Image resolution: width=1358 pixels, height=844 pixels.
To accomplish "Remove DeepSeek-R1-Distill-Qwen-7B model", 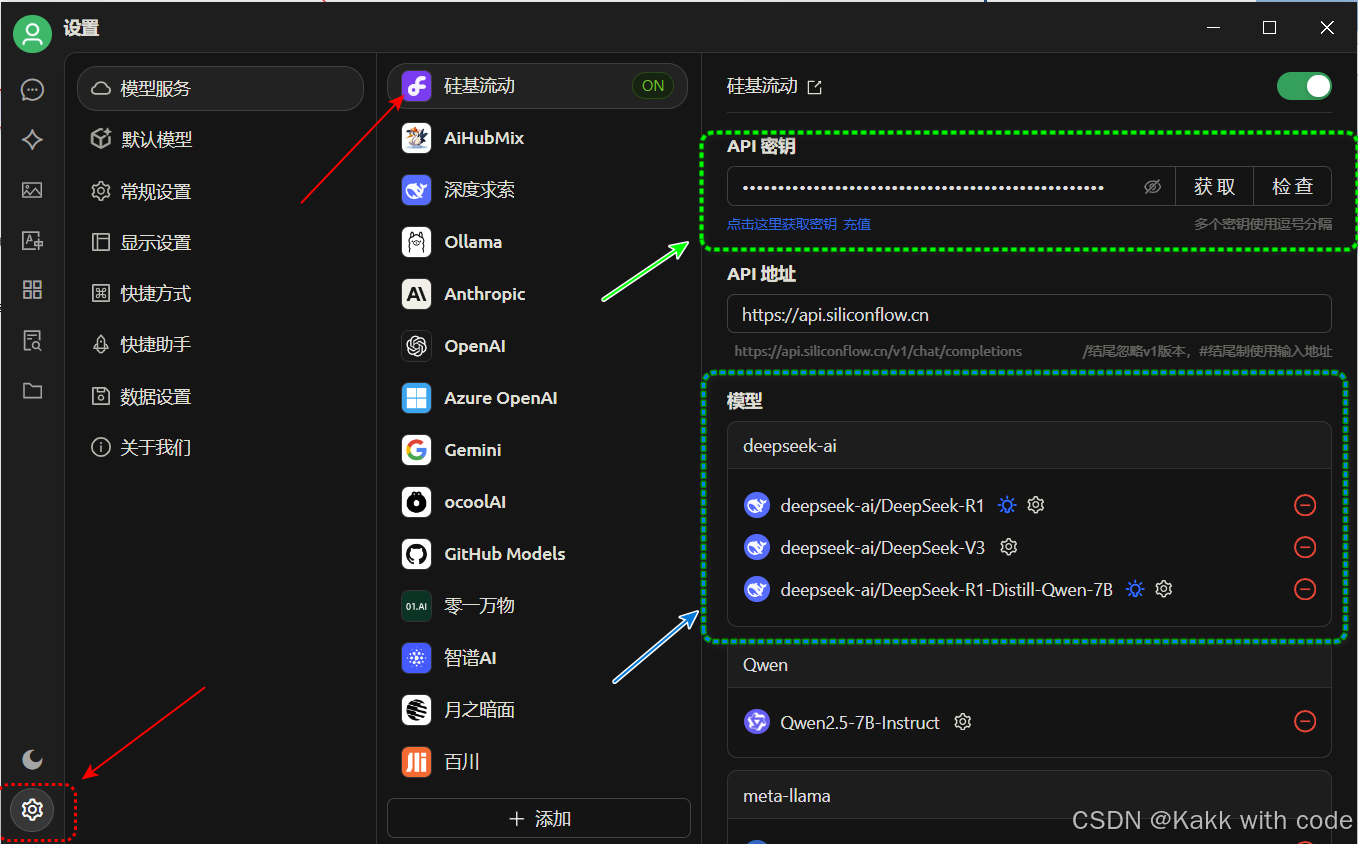I will pyautogui.click(x=1304, y=589).
